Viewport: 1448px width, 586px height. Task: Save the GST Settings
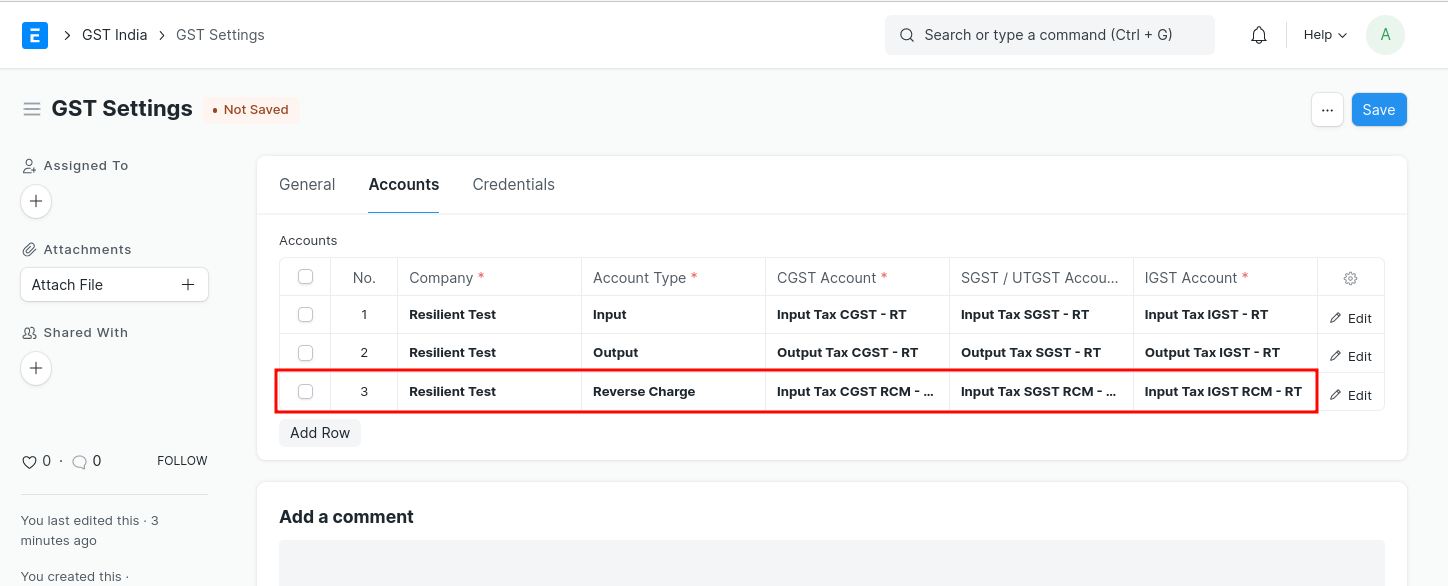(1379, 110)
